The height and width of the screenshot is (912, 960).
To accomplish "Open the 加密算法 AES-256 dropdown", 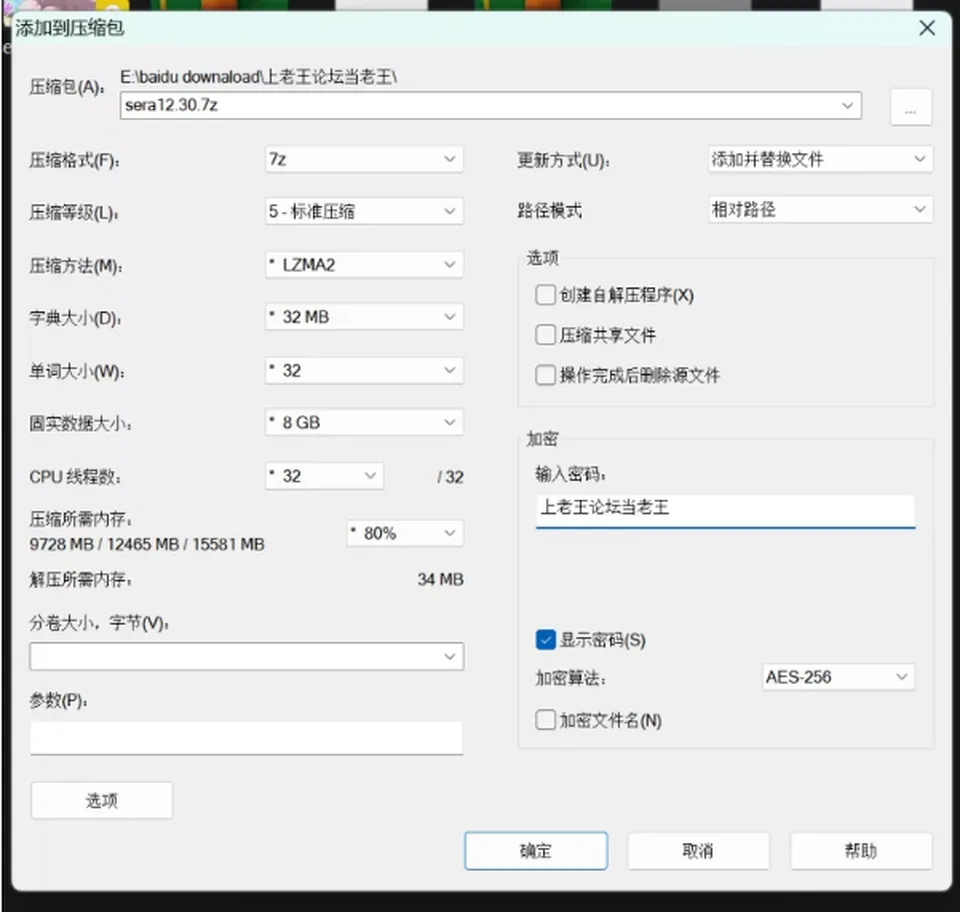I will point(838,678).
